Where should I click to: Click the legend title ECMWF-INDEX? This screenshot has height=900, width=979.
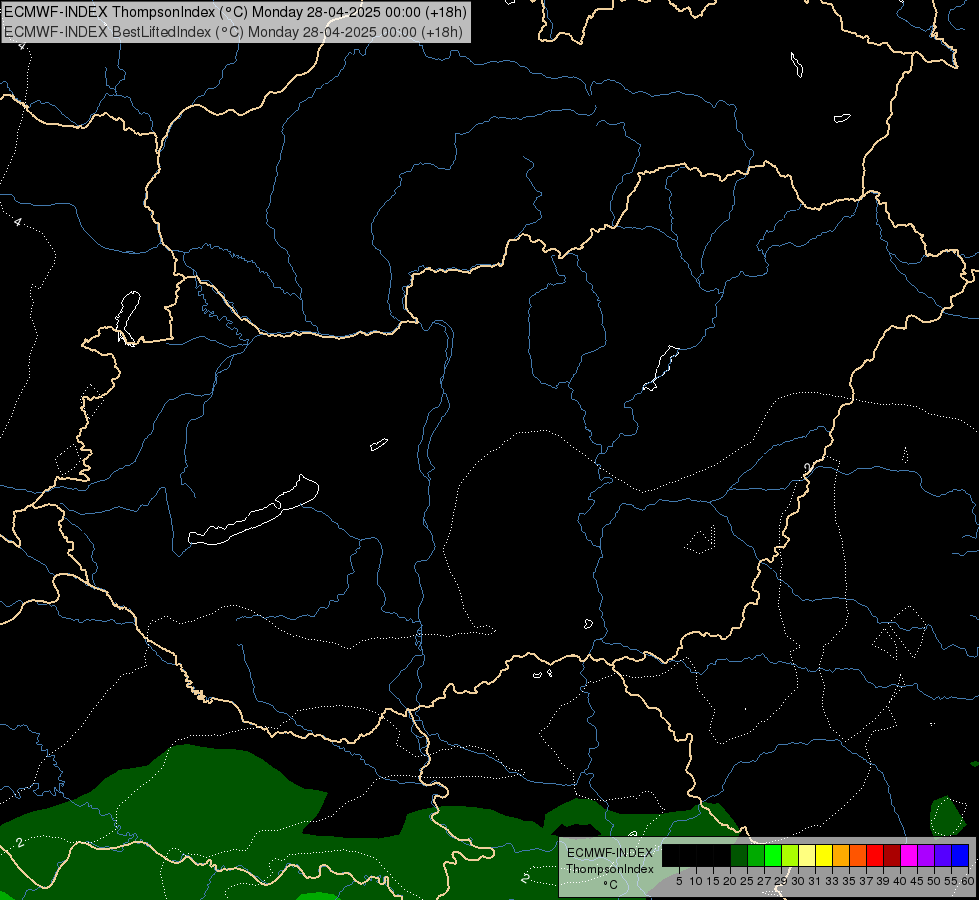(609, 853)
